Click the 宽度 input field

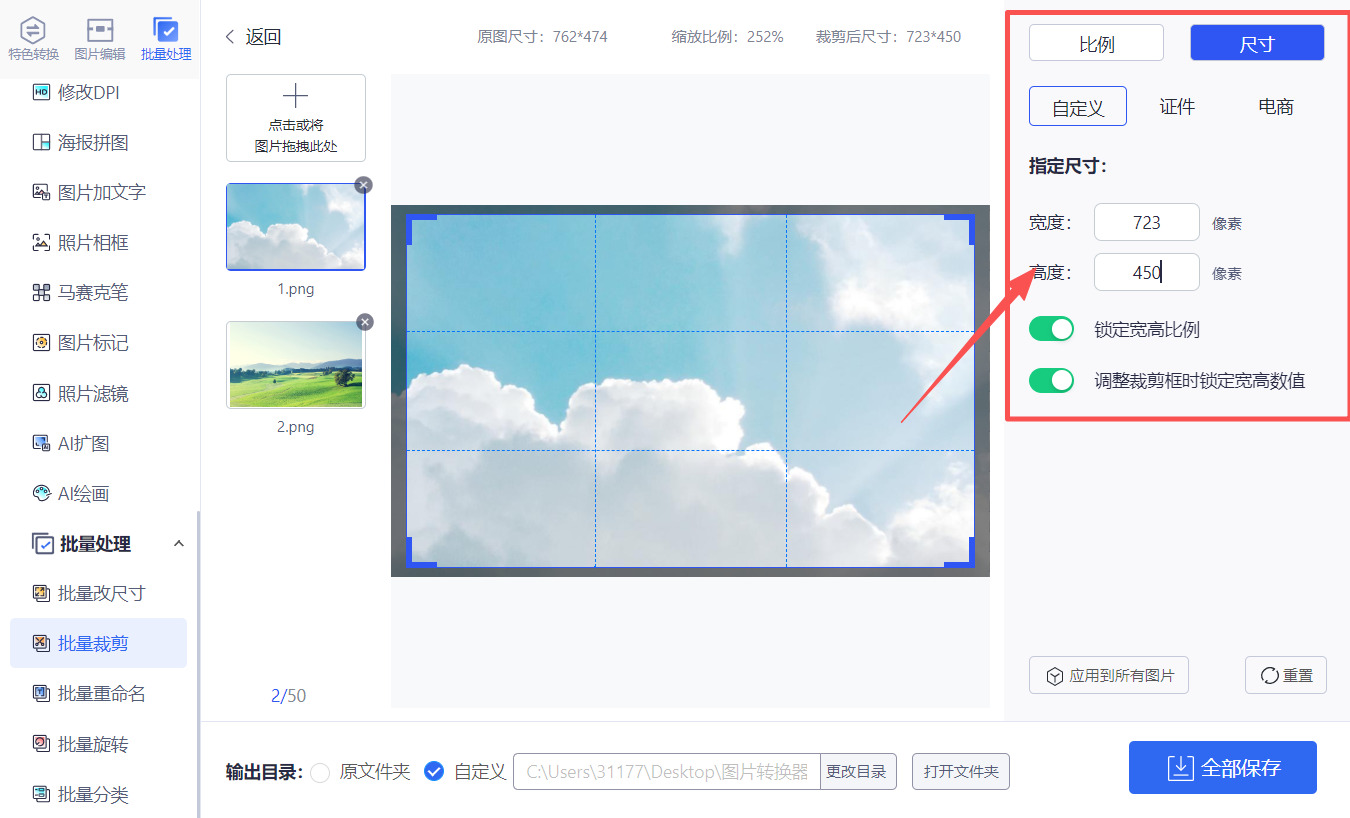1147,222
